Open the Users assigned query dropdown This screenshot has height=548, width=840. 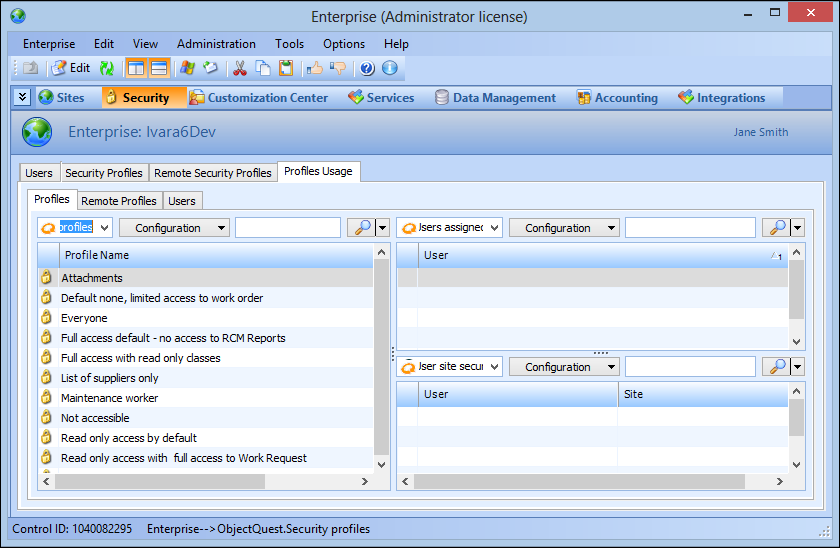tap(451, 228)
